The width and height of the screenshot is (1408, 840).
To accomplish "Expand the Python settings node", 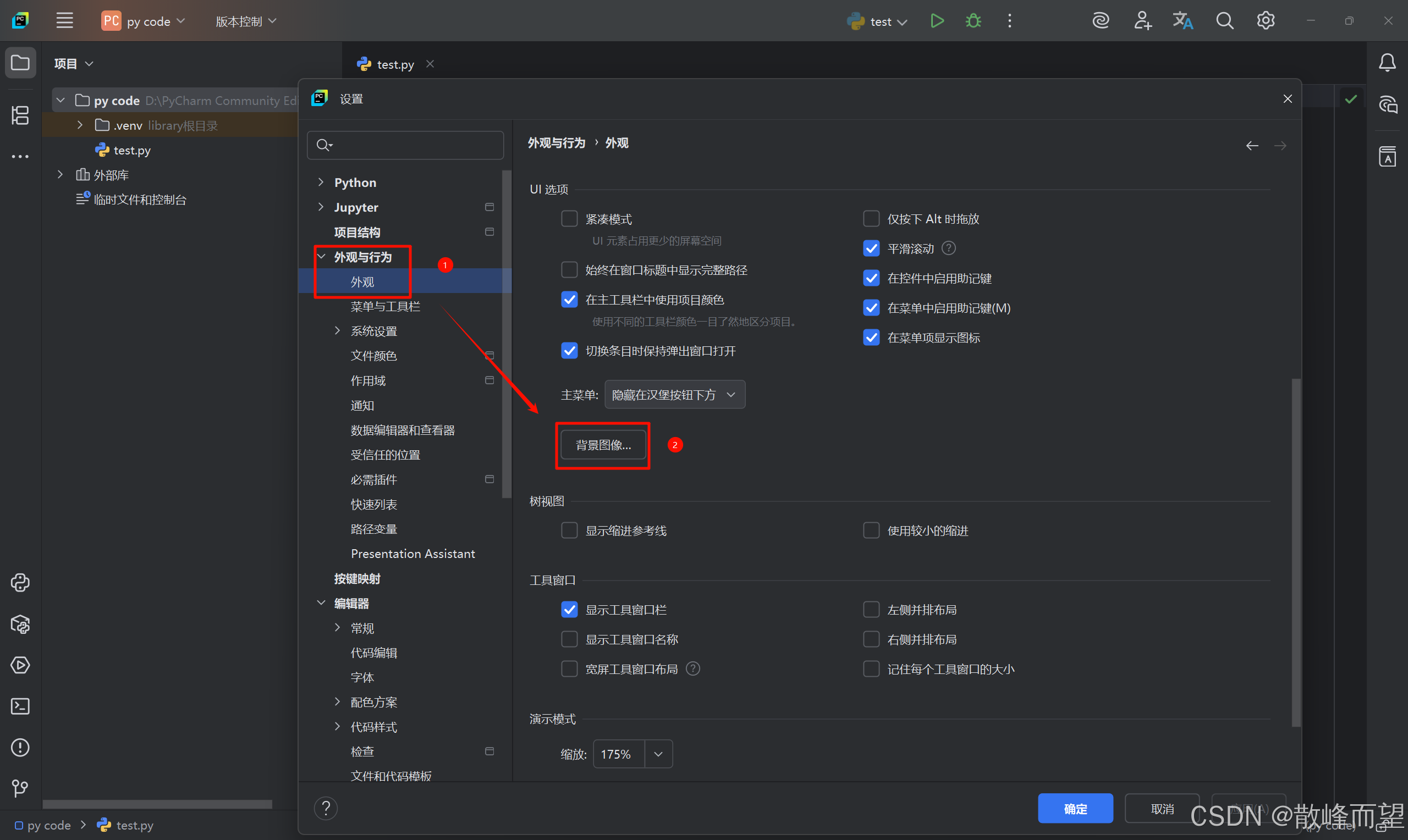I will point(321,183).
